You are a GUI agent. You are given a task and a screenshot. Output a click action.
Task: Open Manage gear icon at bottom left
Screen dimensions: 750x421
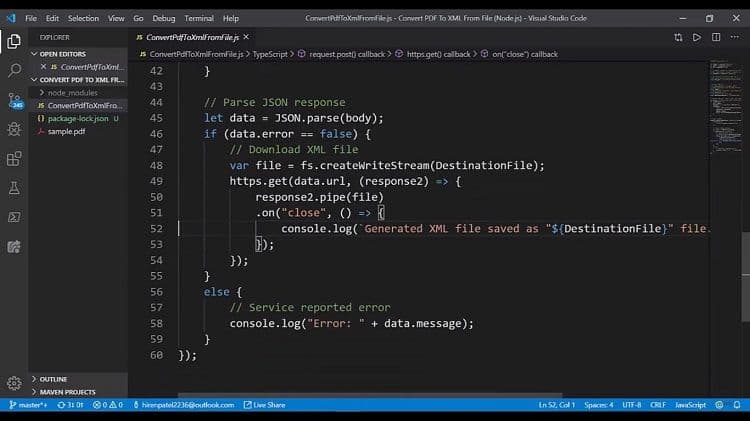pyautogui.click(x=14, y=383)
